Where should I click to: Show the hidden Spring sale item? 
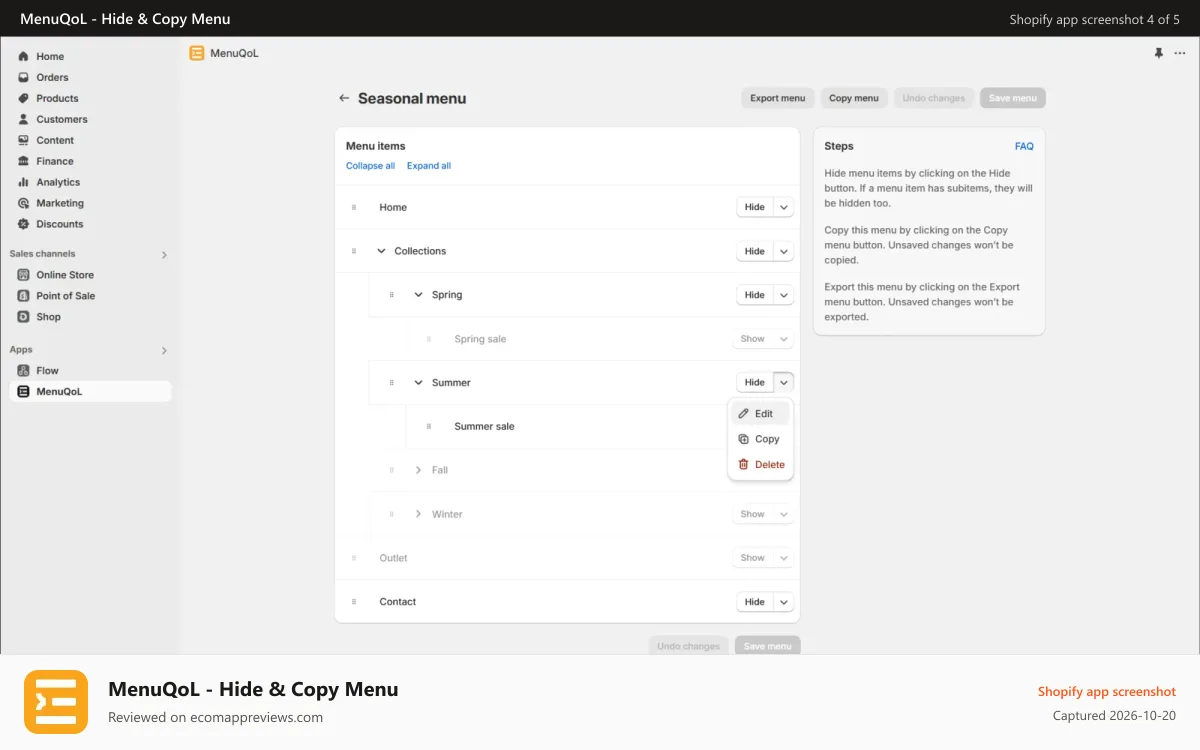pyautogui.click(x=753, y=339)
